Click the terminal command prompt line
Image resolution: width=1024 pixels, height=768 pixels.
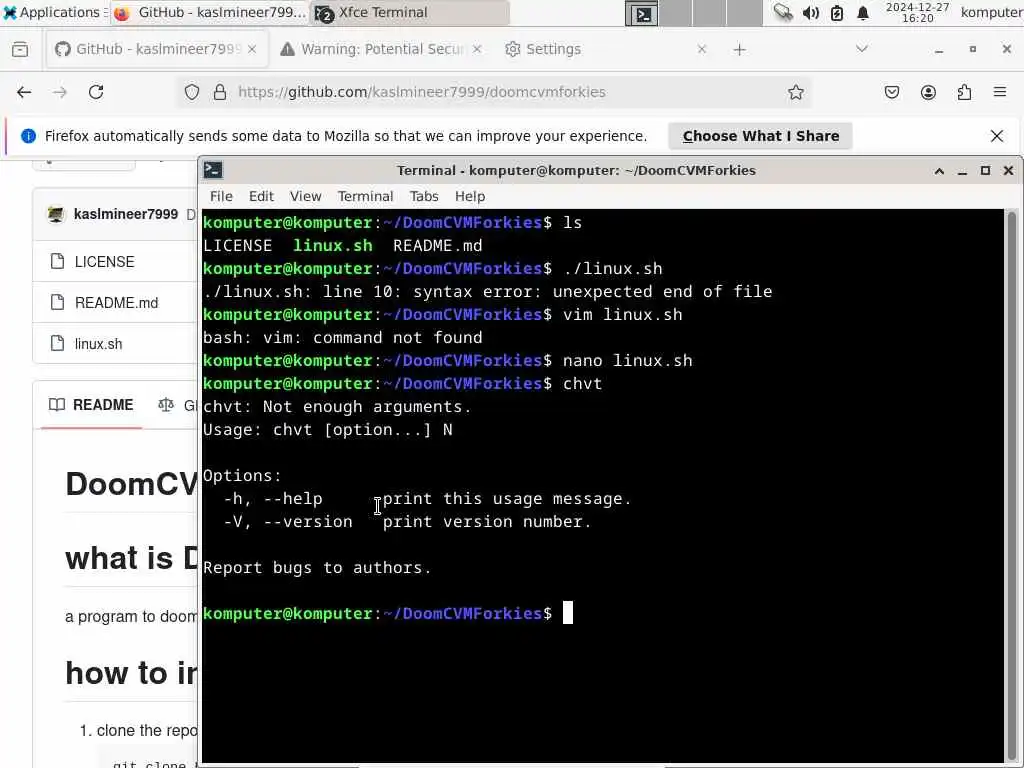click(388, 614)
